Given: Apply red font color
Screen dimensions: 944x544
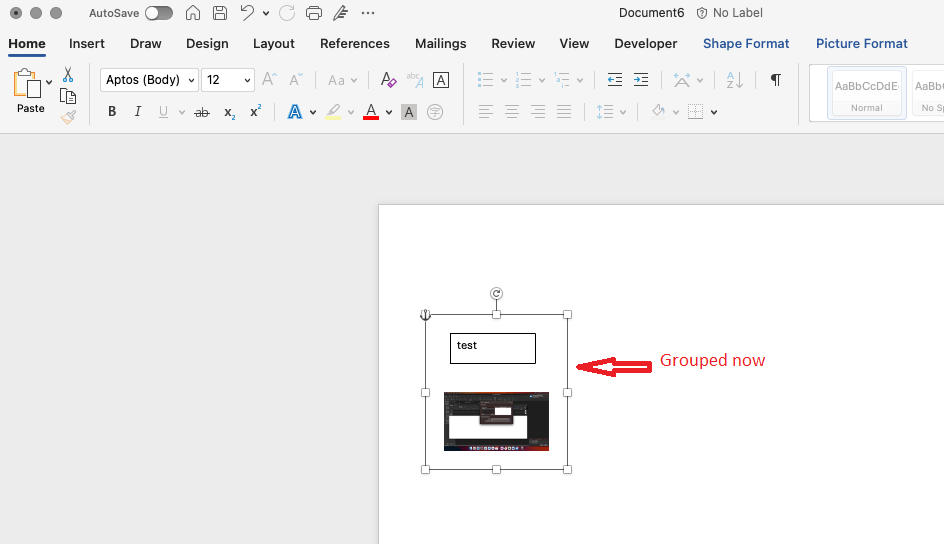Looking at the screenshot, I should (371, 112).
